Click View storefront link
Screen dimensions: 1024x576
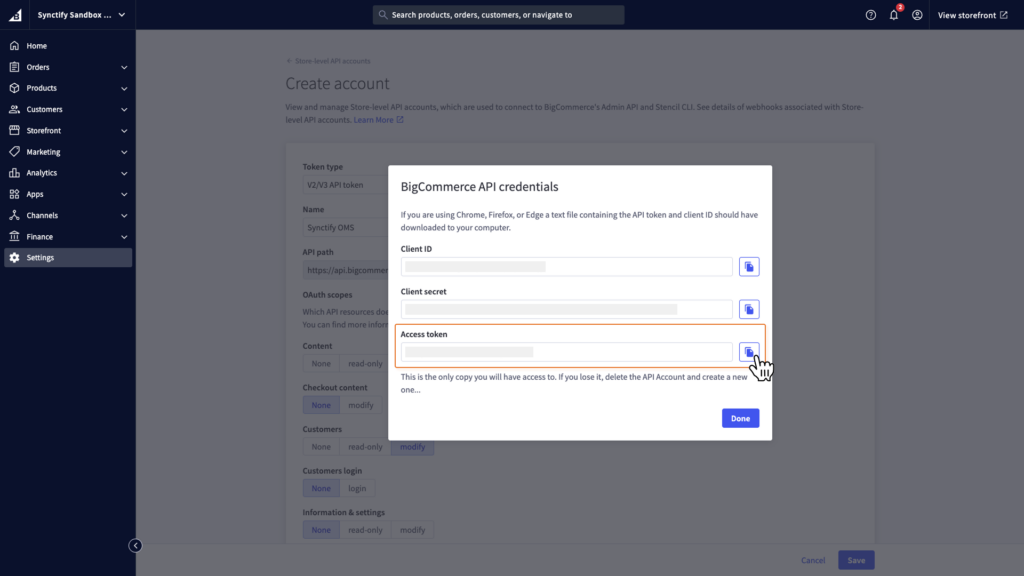[972, 15]
